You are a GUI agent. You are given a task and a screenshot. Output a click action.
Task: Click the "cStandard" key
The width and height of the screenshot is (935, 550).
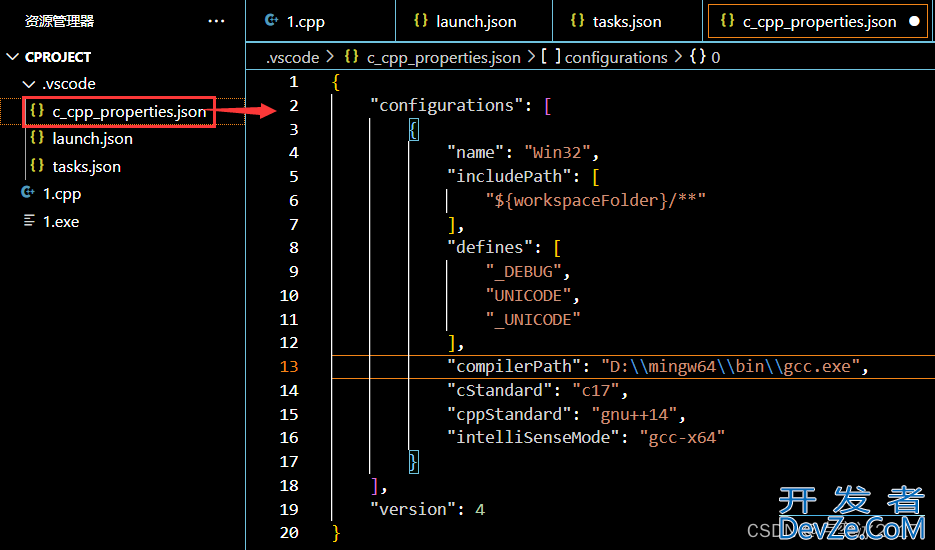(x=500, y=391)
